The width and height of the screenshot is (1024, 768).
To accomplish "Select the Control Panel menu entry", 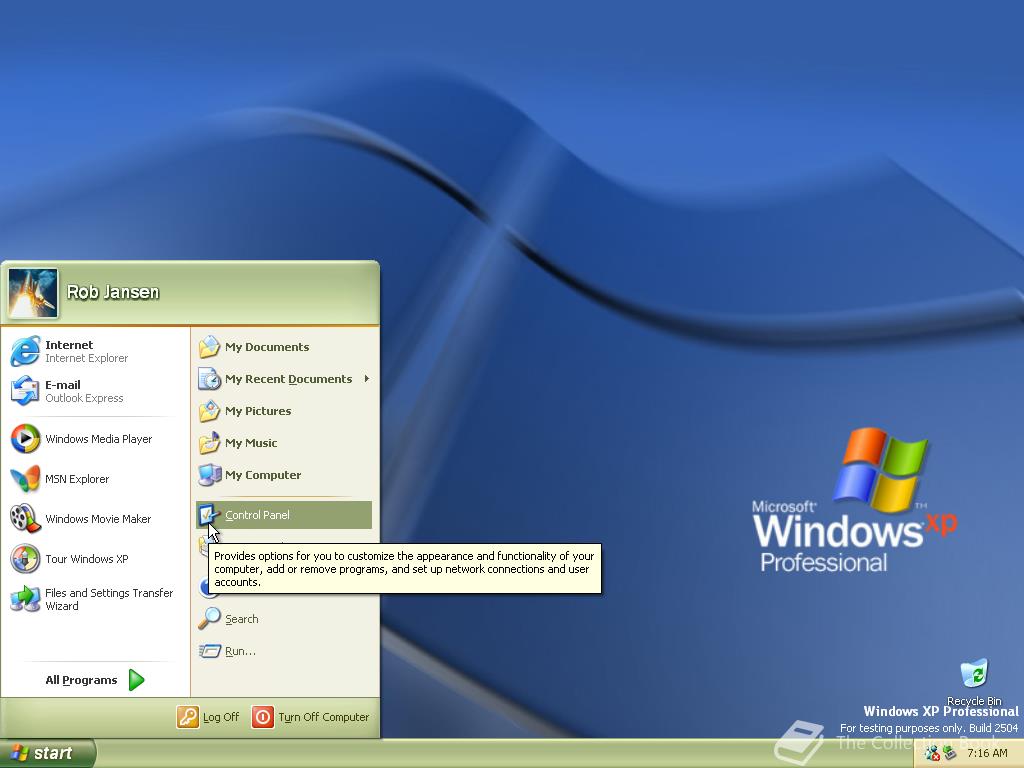I will (284, 515).
